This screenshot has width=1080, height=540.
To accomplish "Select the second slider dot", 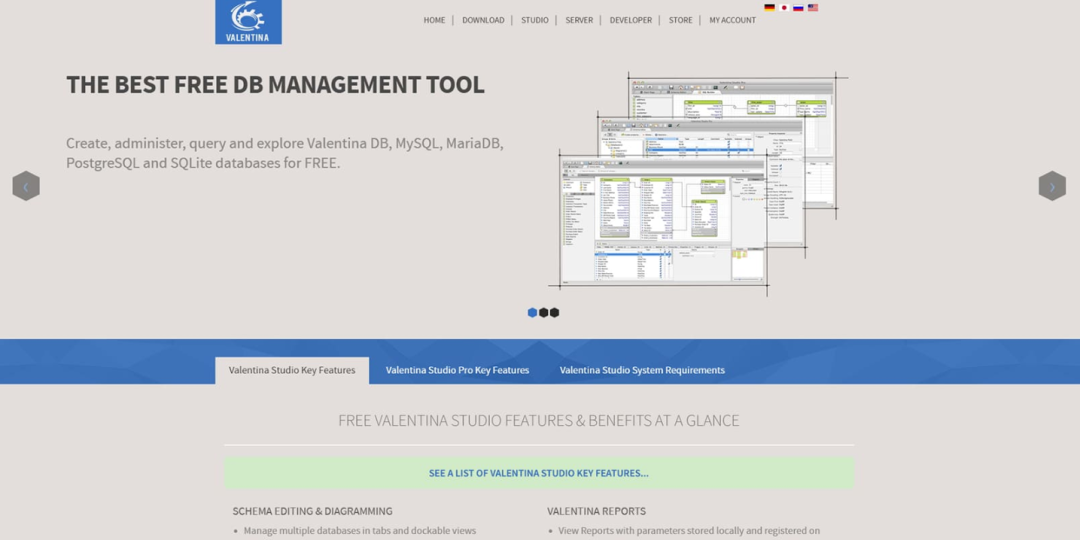I will pos(543,313).
